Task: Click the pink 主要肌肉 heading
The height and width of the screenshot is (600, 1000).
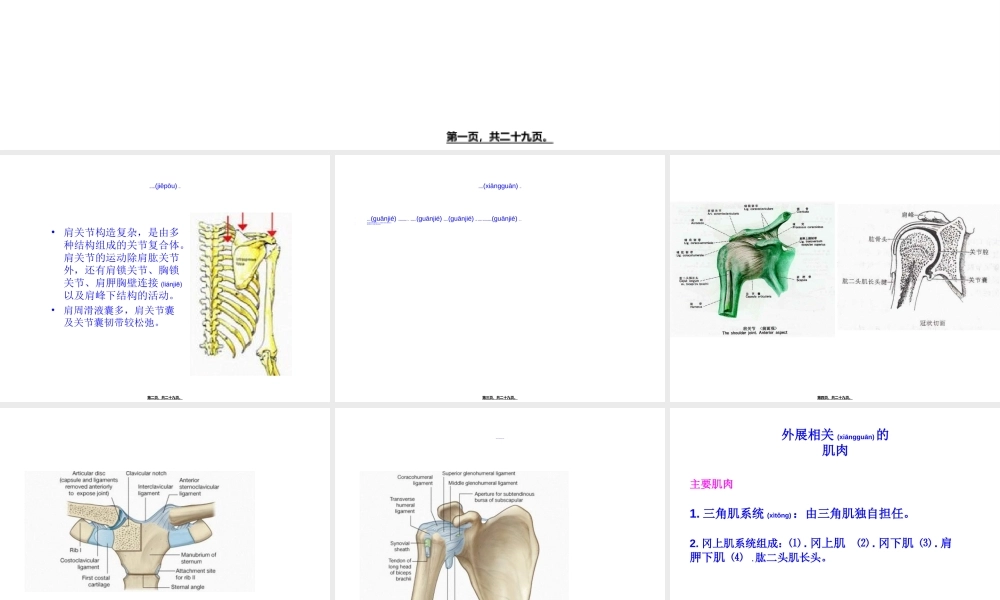Action: pos(711,484)
